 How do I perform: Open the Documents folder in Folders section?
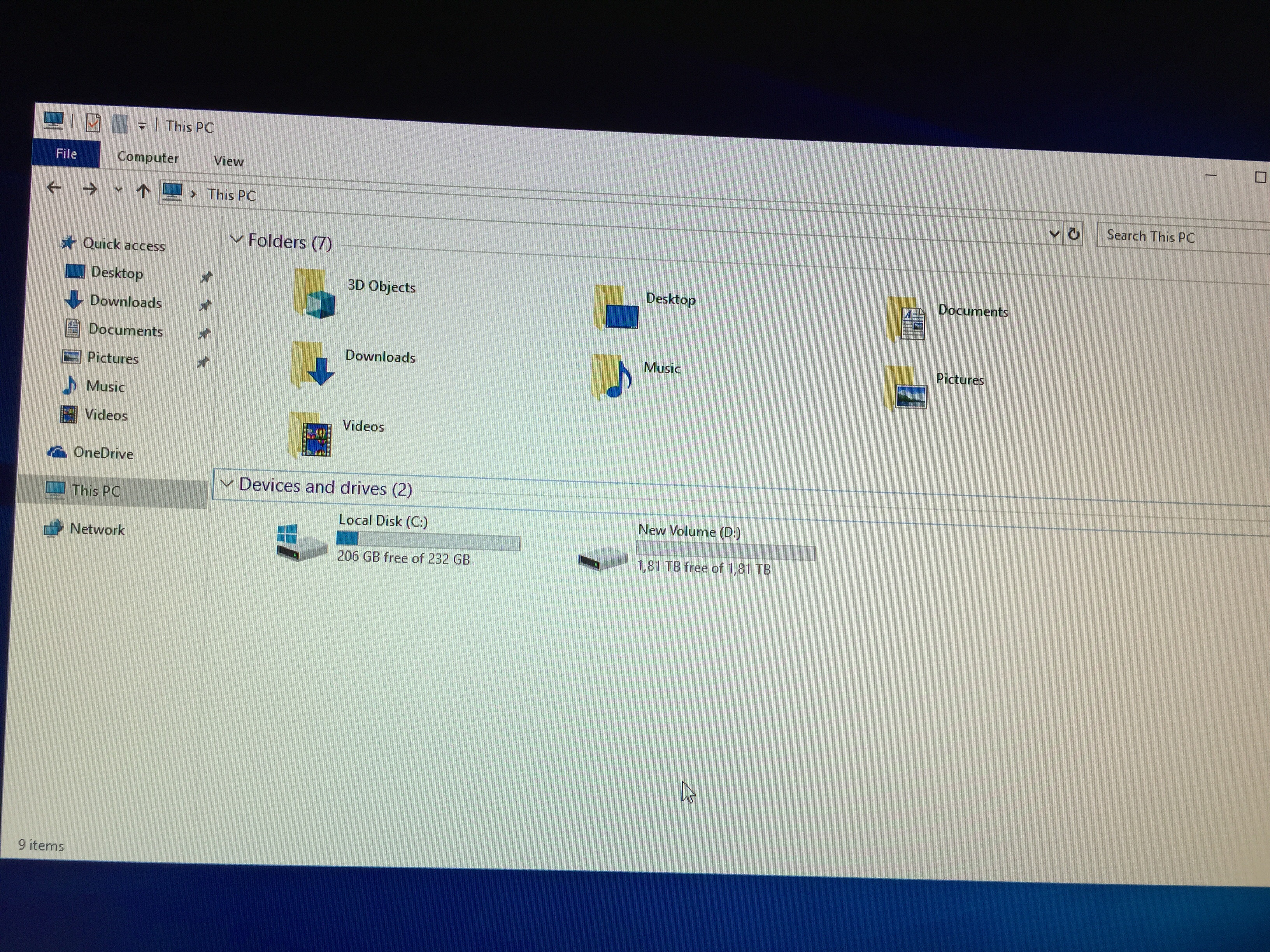(x=906, y=319)
